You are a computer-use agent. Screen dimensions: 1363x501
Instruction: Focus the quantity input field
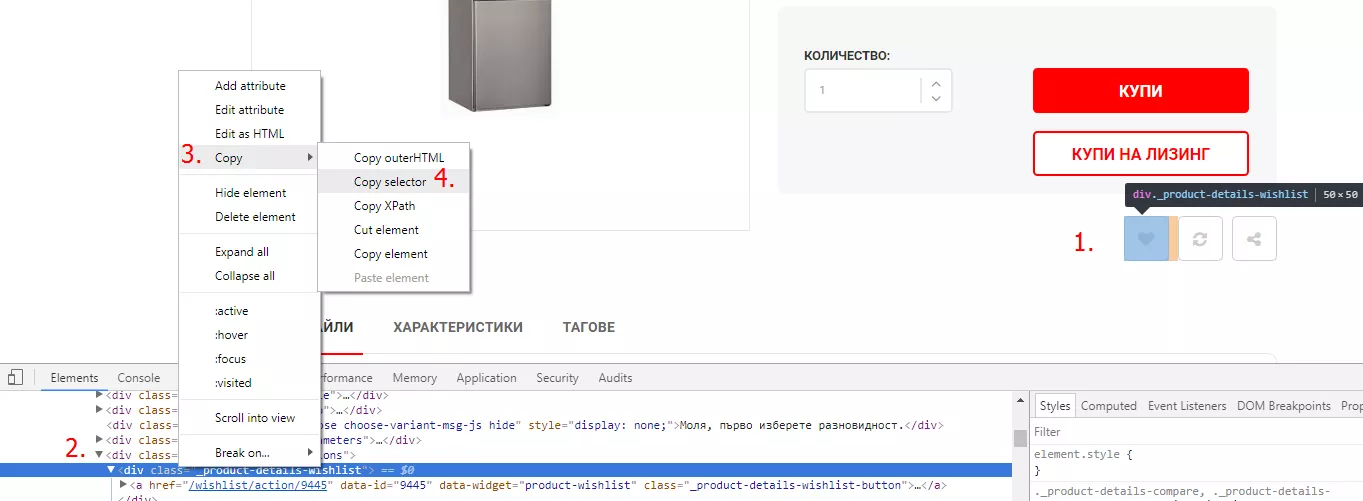(x=863, y=90)
